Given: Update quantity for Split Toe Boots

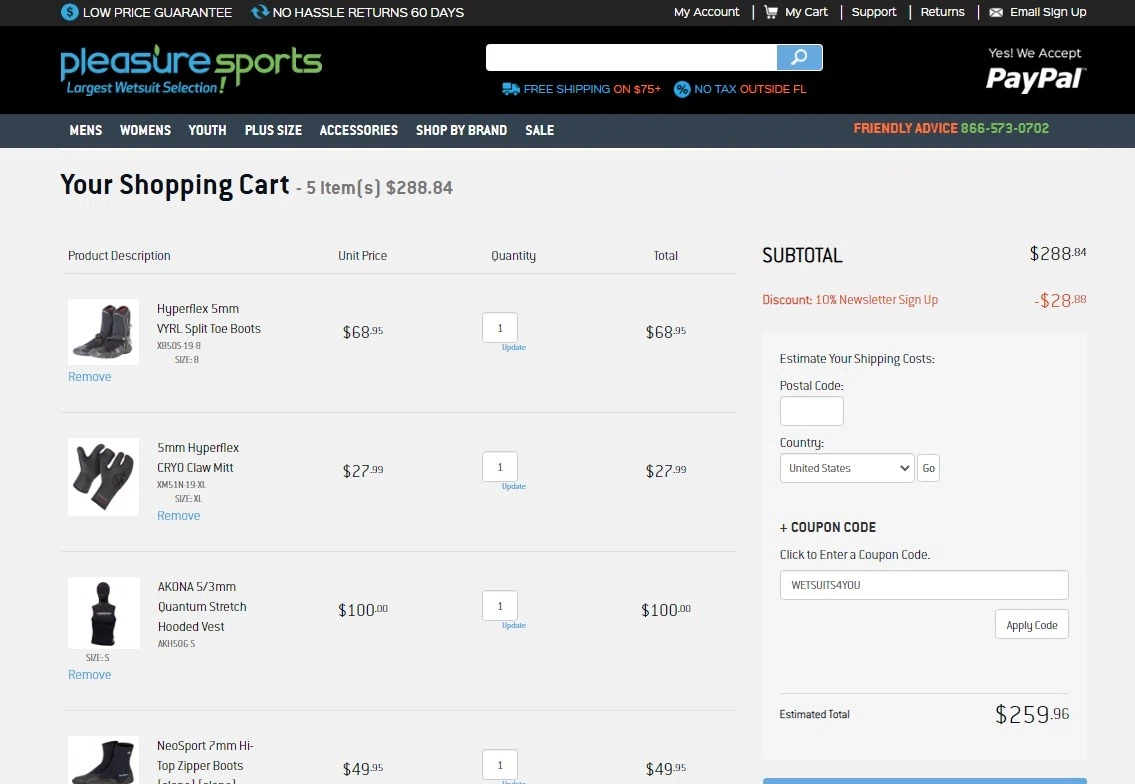Looking at the screenshot, I should (514, 347).
